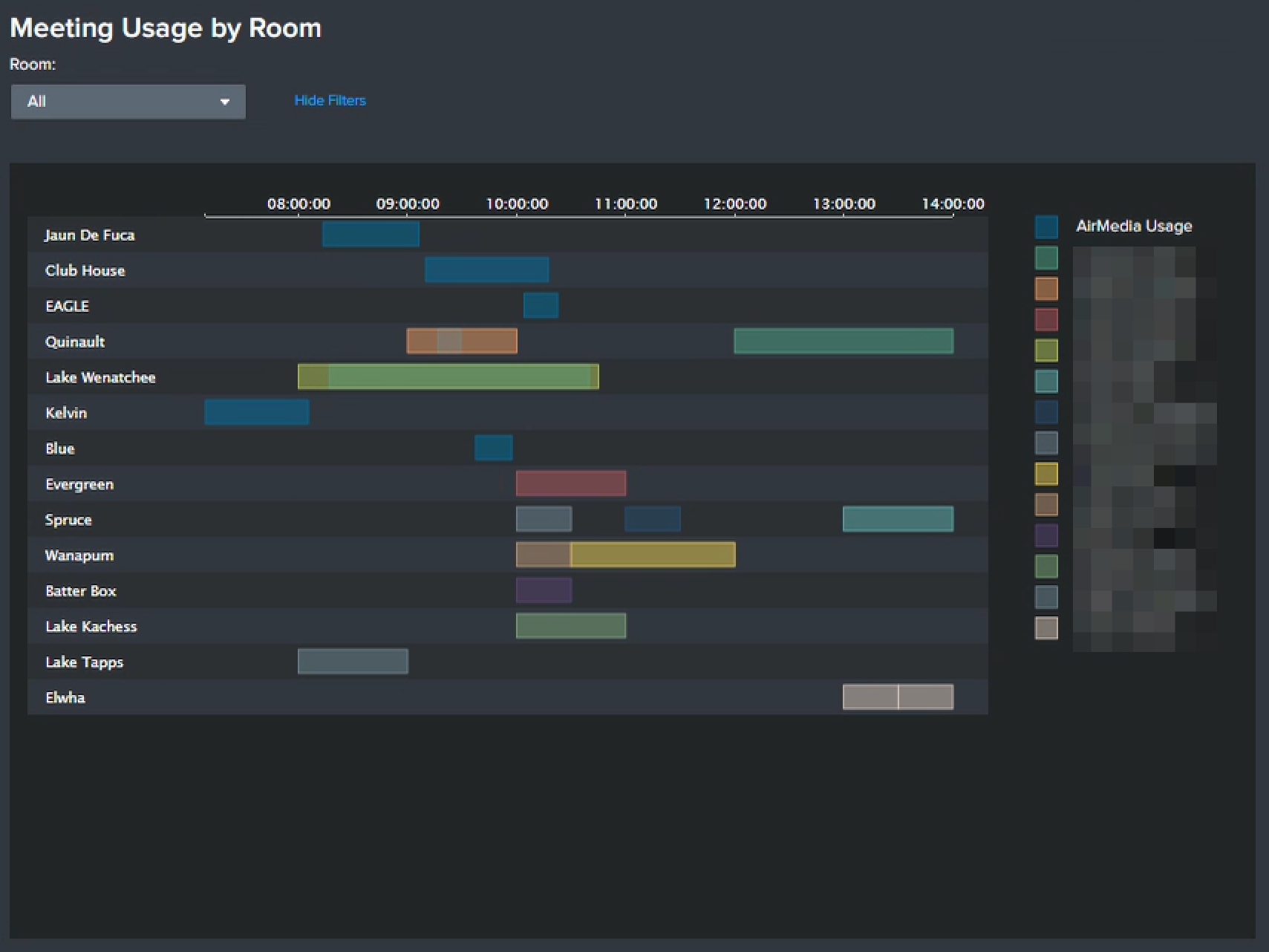The image size is (1269, 952).
Task: Select the Quinault orange meeting bar
Action: click(462, 341)
